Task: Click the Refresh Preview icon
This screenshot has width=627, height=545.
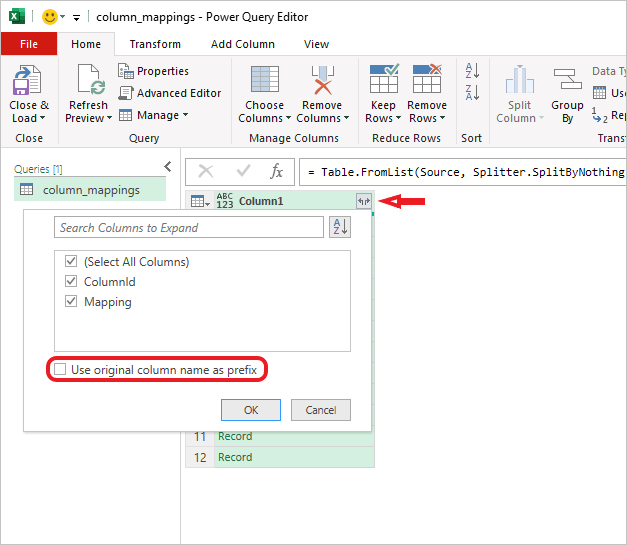Action: tap(91, 79)
